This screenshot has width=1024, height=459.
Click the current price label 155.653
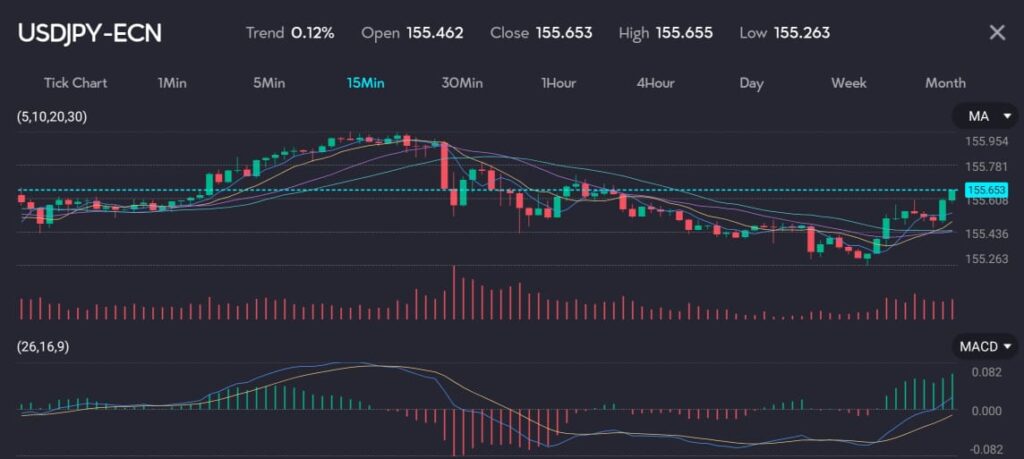point(987,190)
